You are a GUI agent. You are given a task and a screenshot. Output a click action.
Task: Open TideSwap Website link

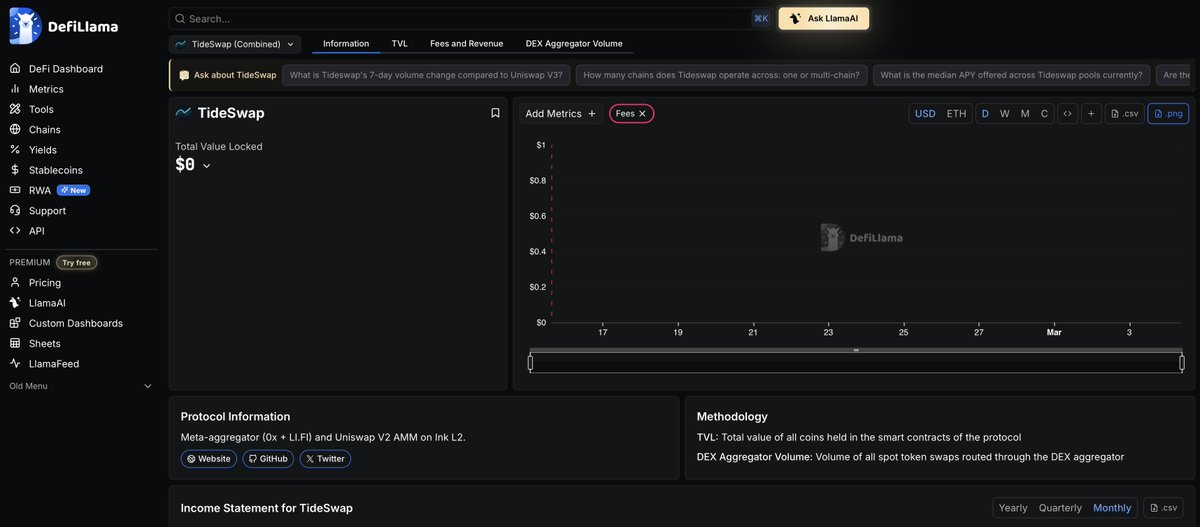(209, 459)
